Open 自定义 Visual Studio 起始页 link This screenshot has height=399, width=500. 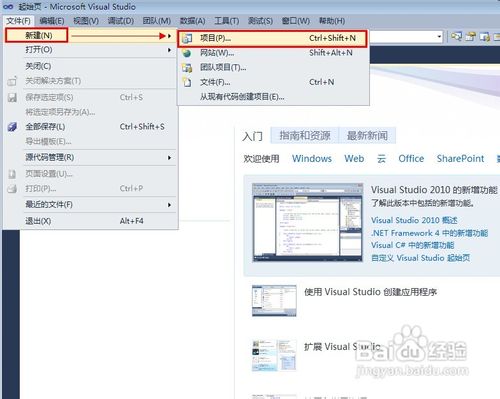pos(420,258)
